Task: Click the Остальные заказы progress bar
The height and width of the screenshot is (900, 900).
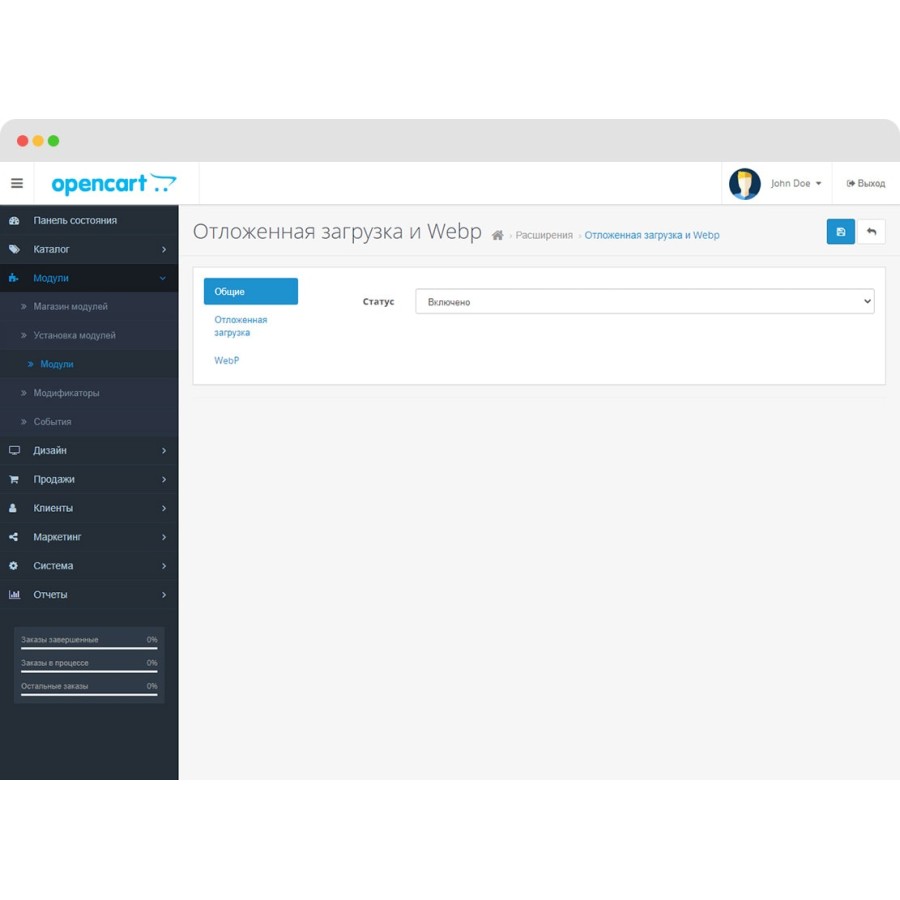Action: (89, 695)
